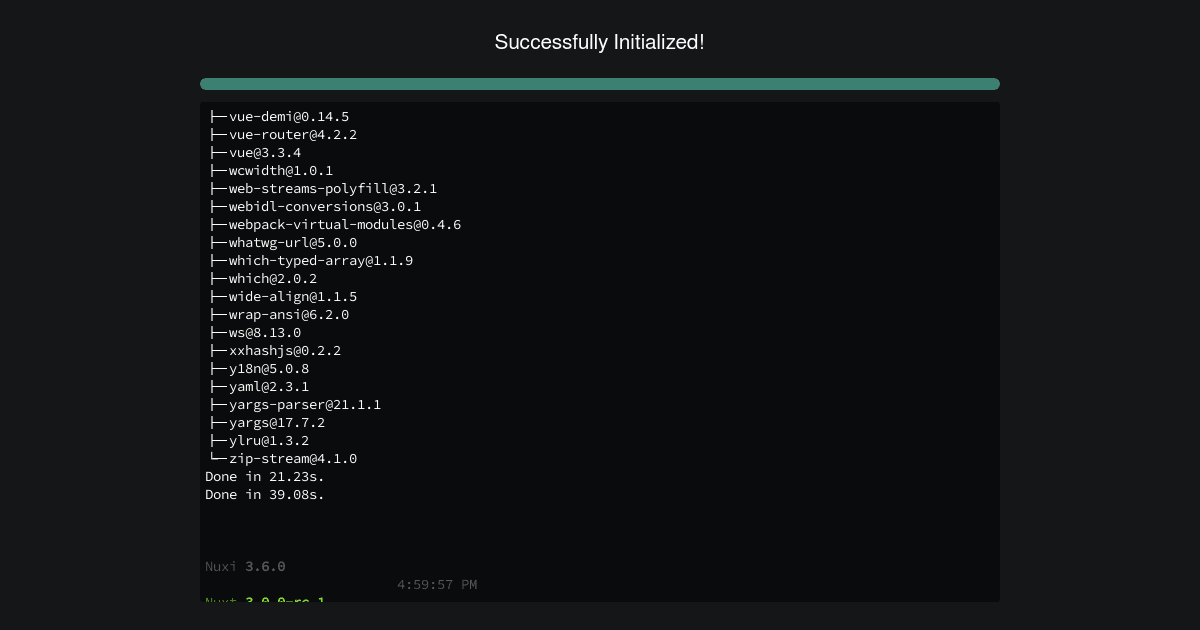
Task: Click the 'Done in 21.23s.' message
Action: [265, 476]
